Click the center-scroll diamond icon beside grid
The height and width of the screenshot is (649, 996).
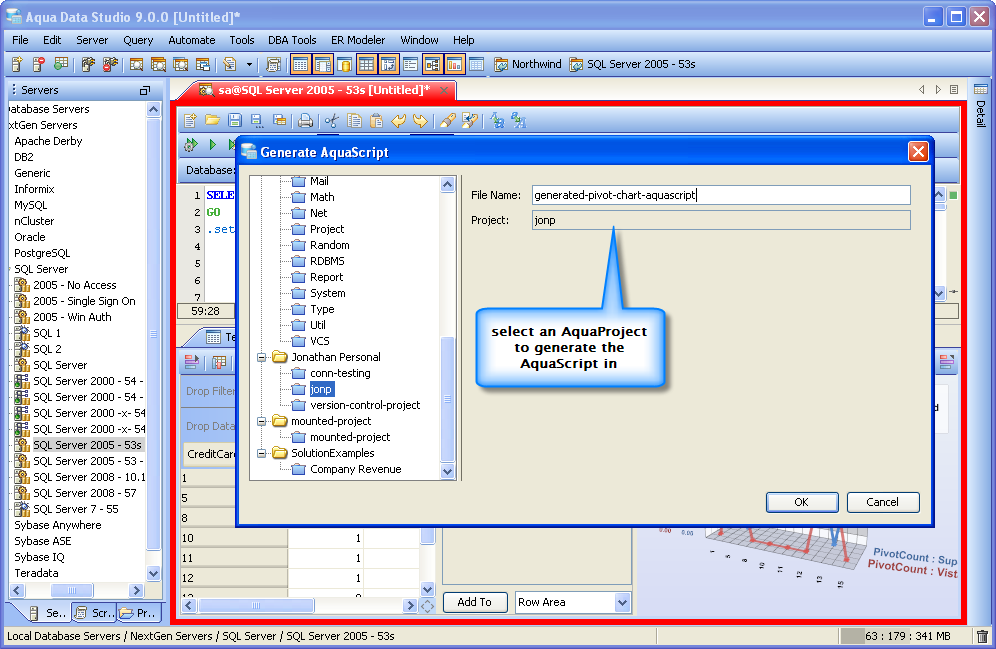tap(427, 606)
